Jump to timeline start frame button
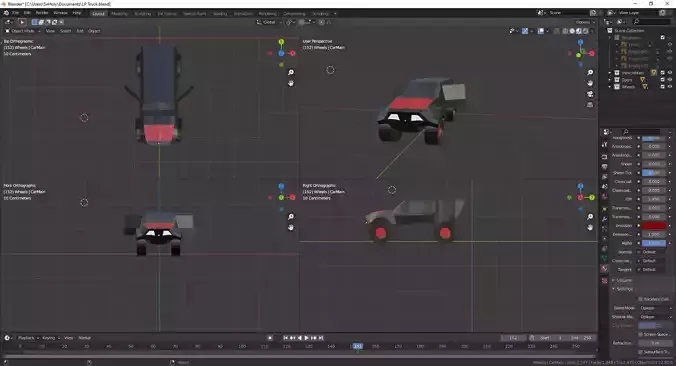 (285, 338)
